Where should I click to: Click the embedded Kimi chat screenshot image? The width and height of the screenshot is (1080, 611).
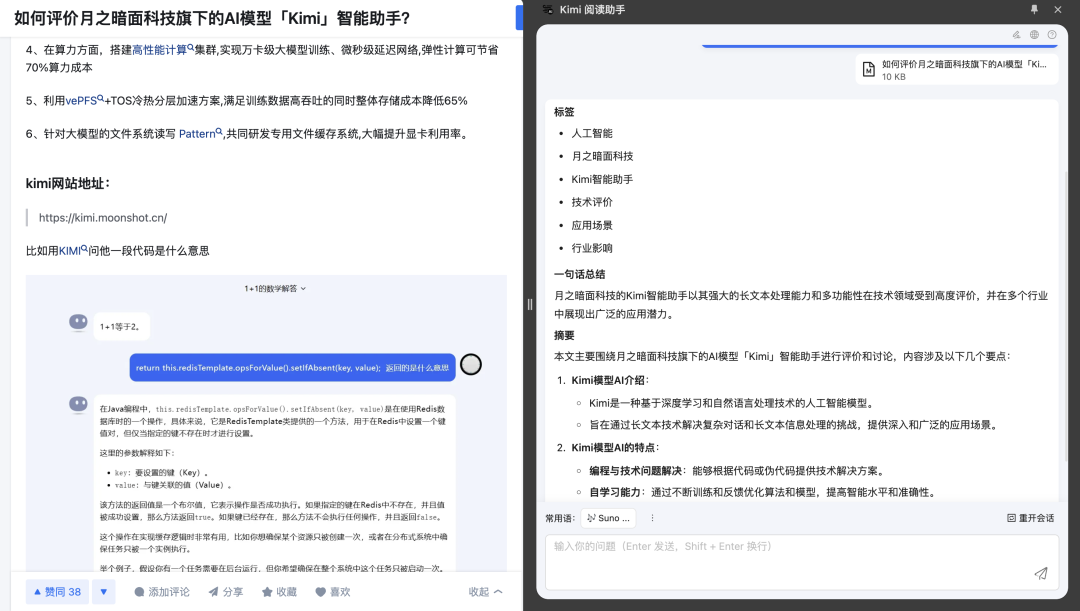266,423
